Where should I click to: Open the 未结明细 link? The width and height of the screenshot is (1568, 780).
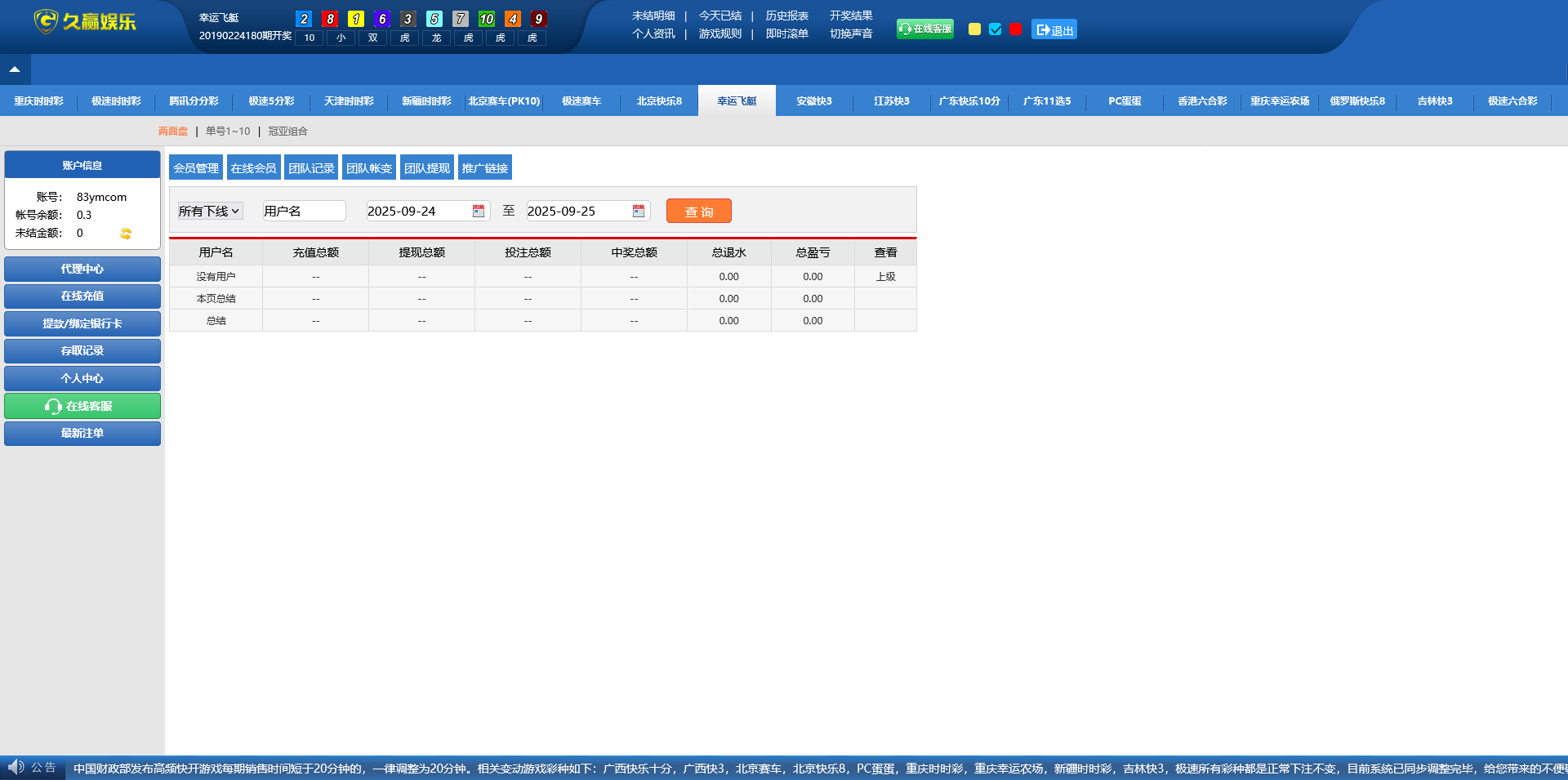click(x=653, y=16)
